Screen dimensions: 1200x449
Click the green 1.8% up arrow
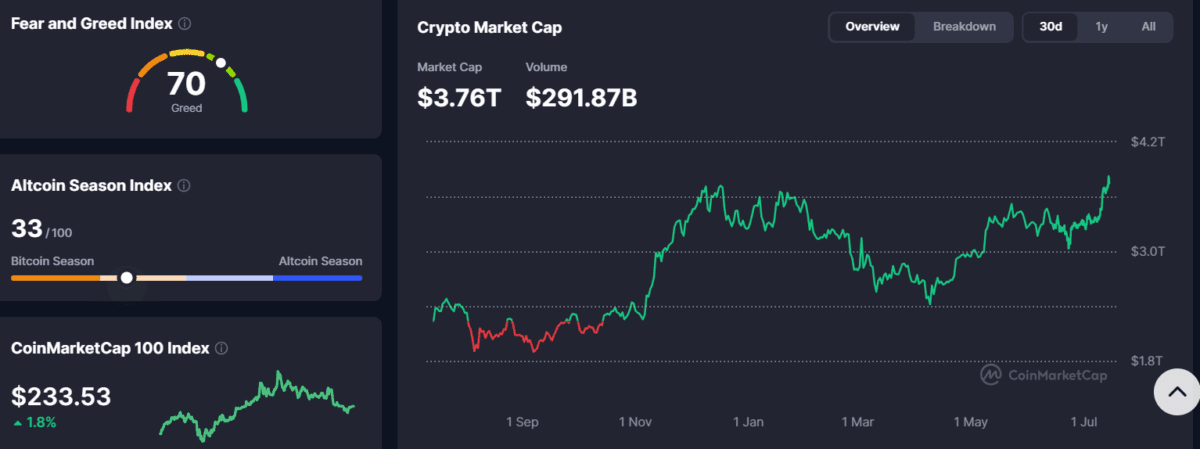17,423
